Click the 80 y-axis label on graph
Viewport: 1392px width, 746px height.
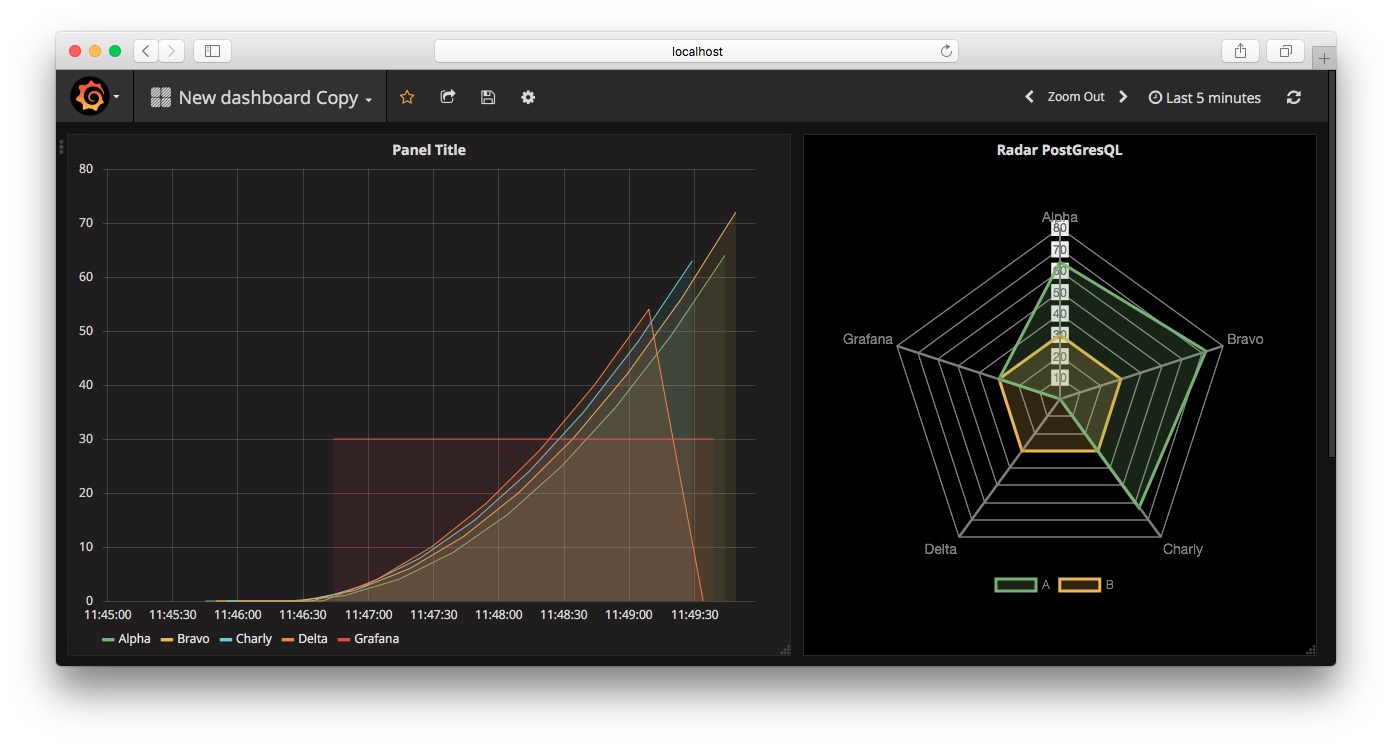(86, 169)
